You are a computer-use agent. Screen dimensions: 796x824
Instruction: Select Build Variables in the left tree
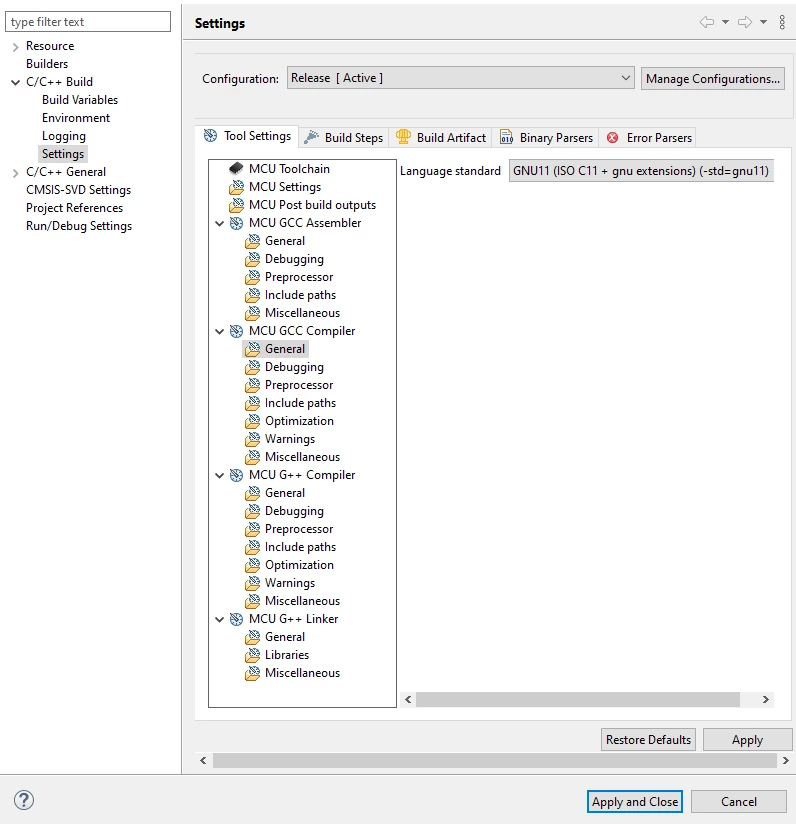80,100
